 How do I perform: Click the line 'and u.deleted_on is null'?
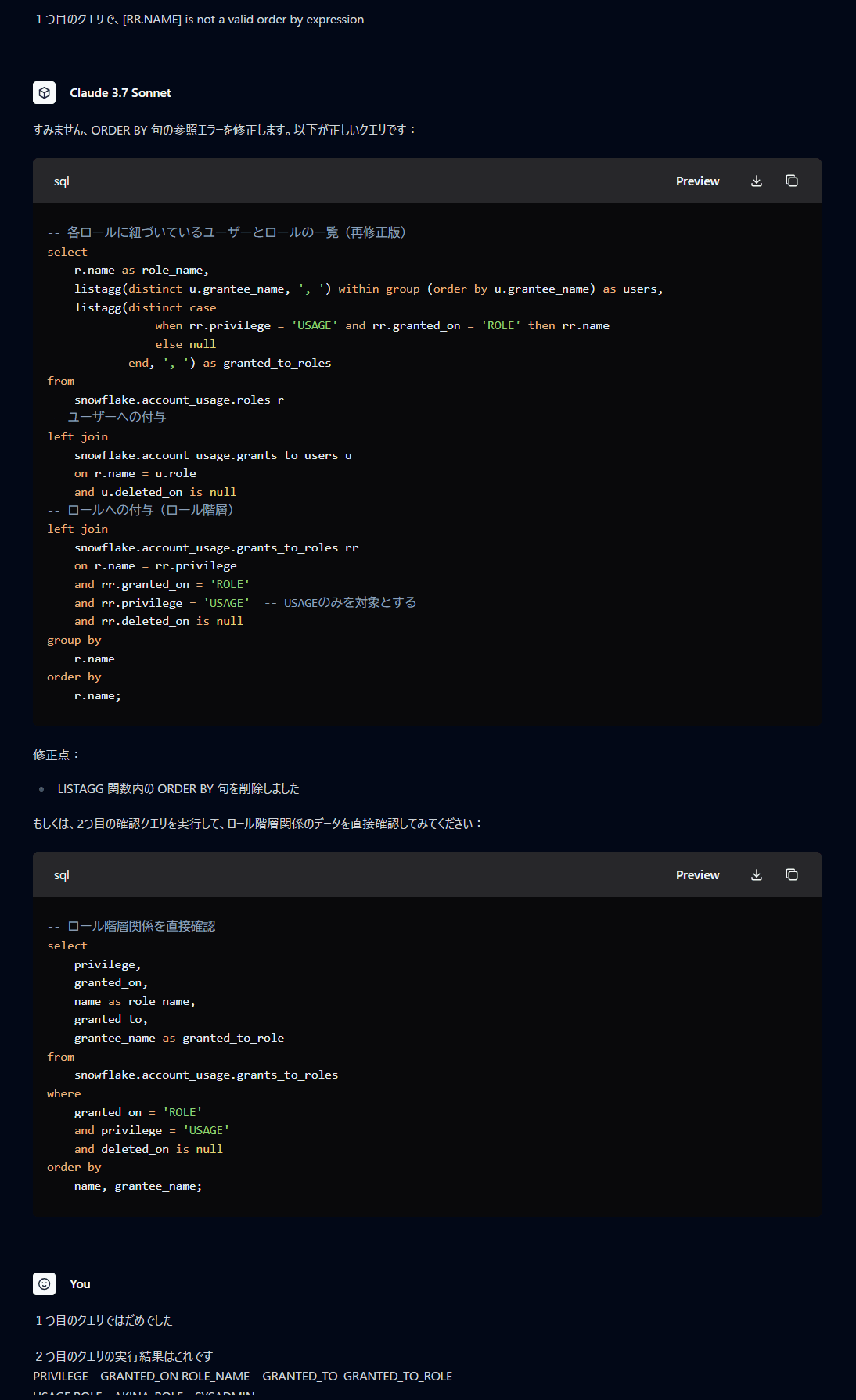(x=156, y=492)
